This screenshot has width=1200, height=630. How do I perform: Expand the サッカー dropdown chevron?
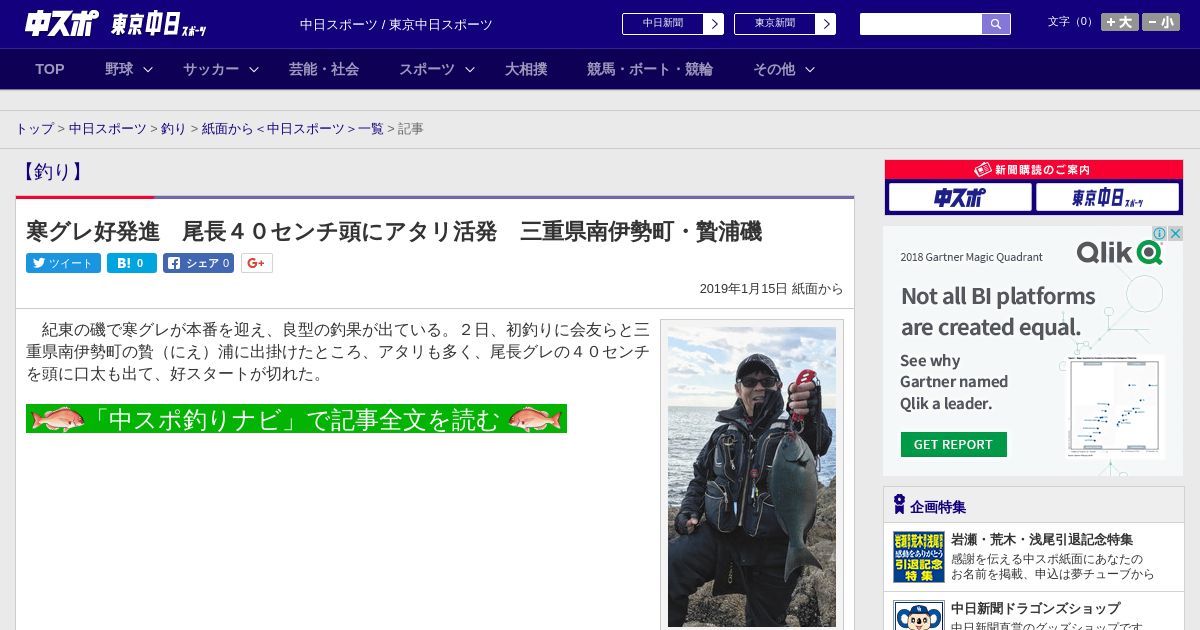point(254,69)
